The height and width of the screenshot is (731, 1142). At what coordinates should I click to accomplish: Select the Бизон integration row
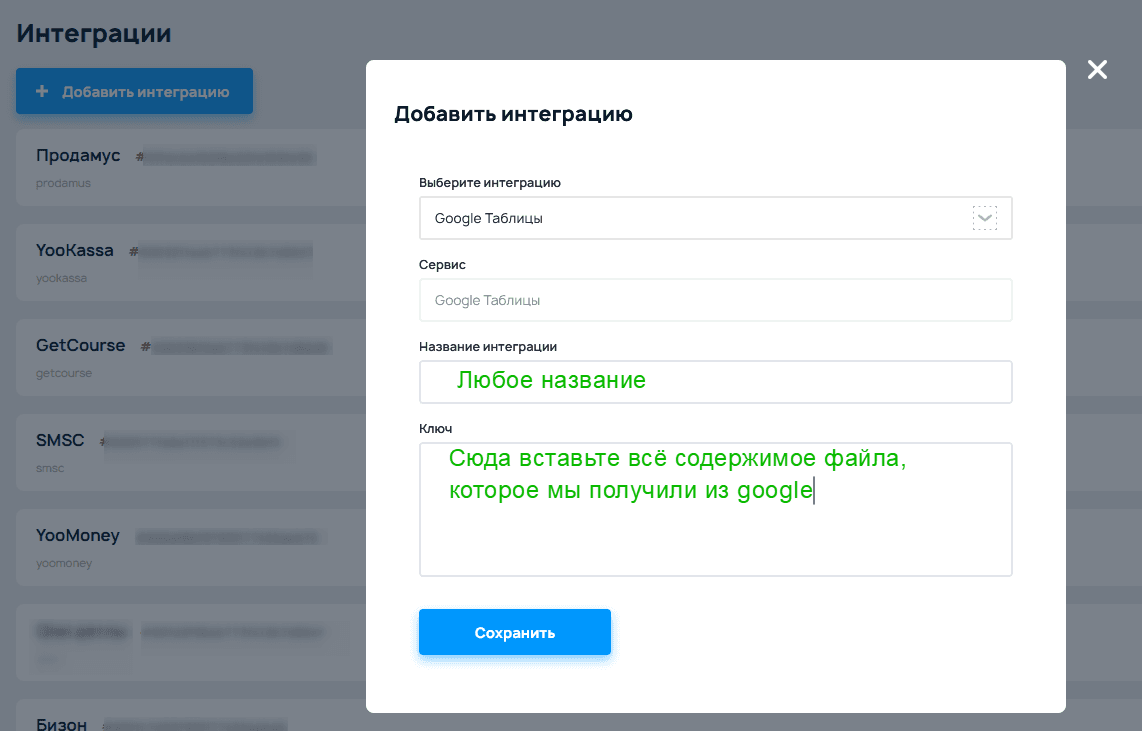(61, 724)
